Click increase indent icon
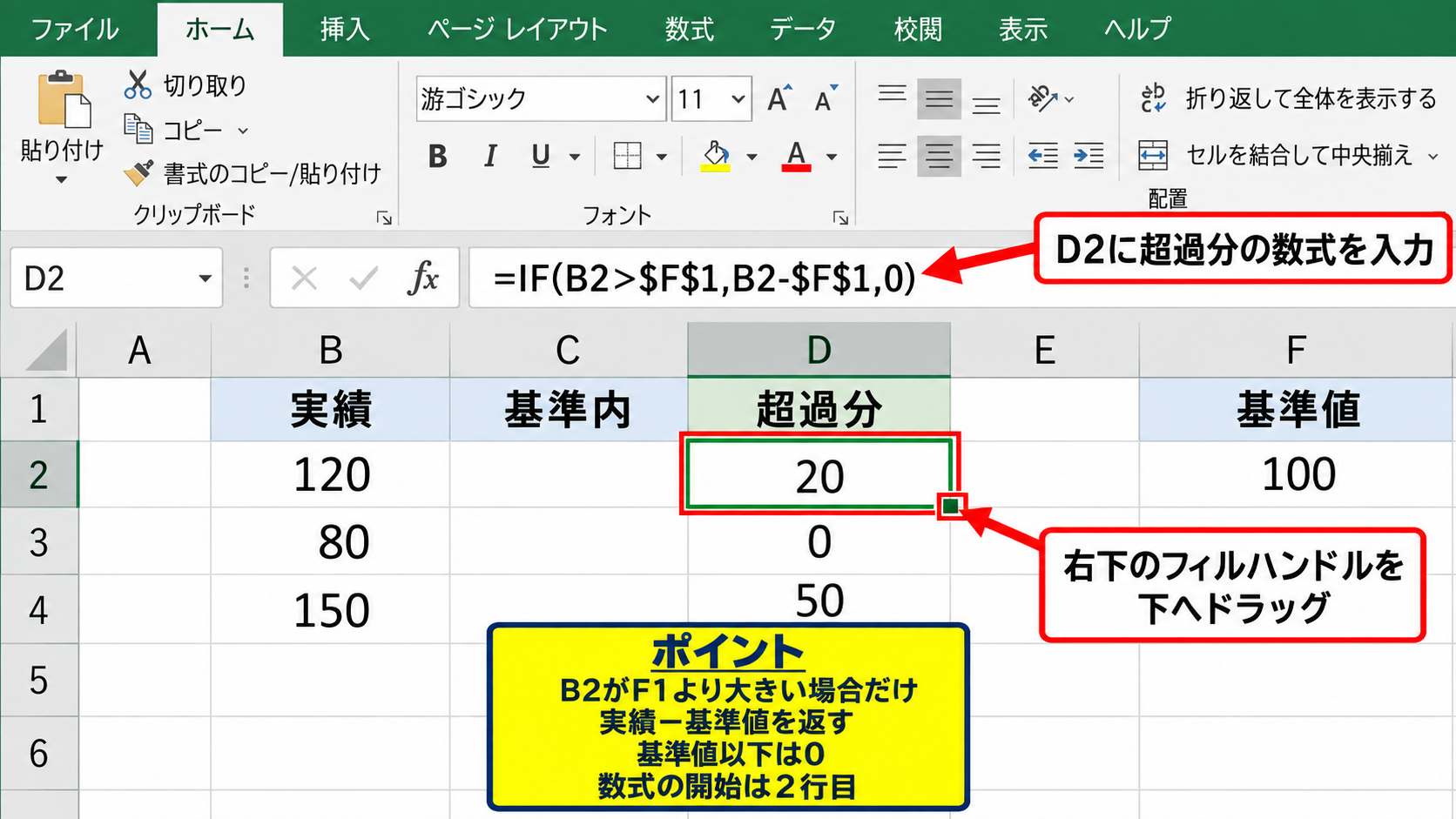This screenshot has width=1456, height=819. coord(1089,157)
